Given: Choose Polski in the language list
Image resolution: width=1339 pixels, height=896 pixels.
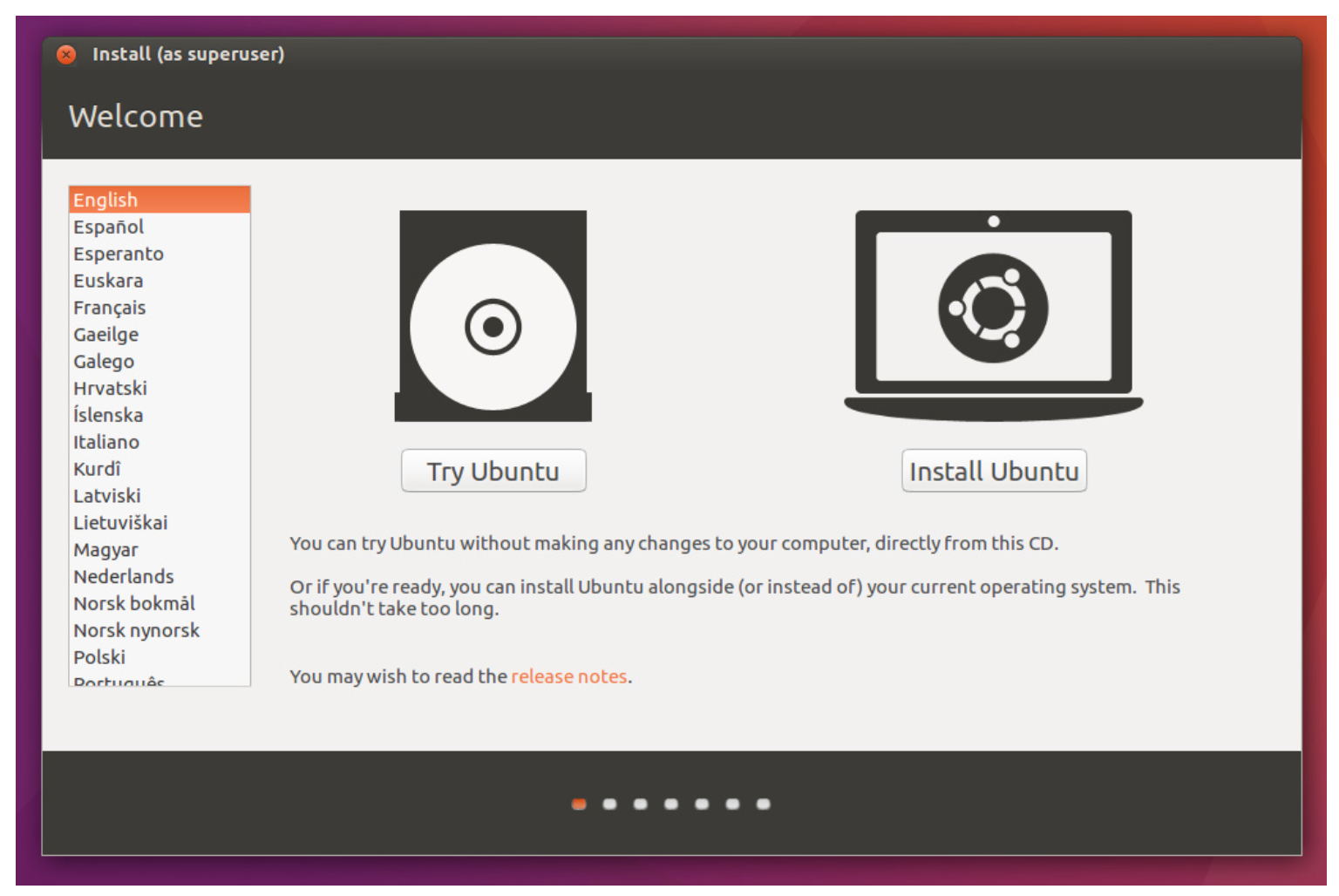Looking at the screenshot, I should 160,657.
